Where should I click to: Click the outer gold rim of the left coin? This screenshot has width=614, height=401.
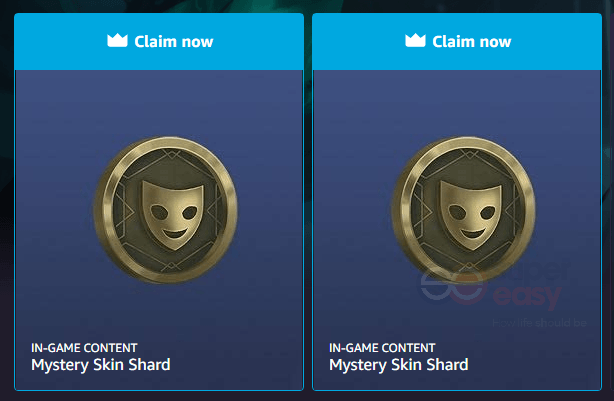click(101, 210)
